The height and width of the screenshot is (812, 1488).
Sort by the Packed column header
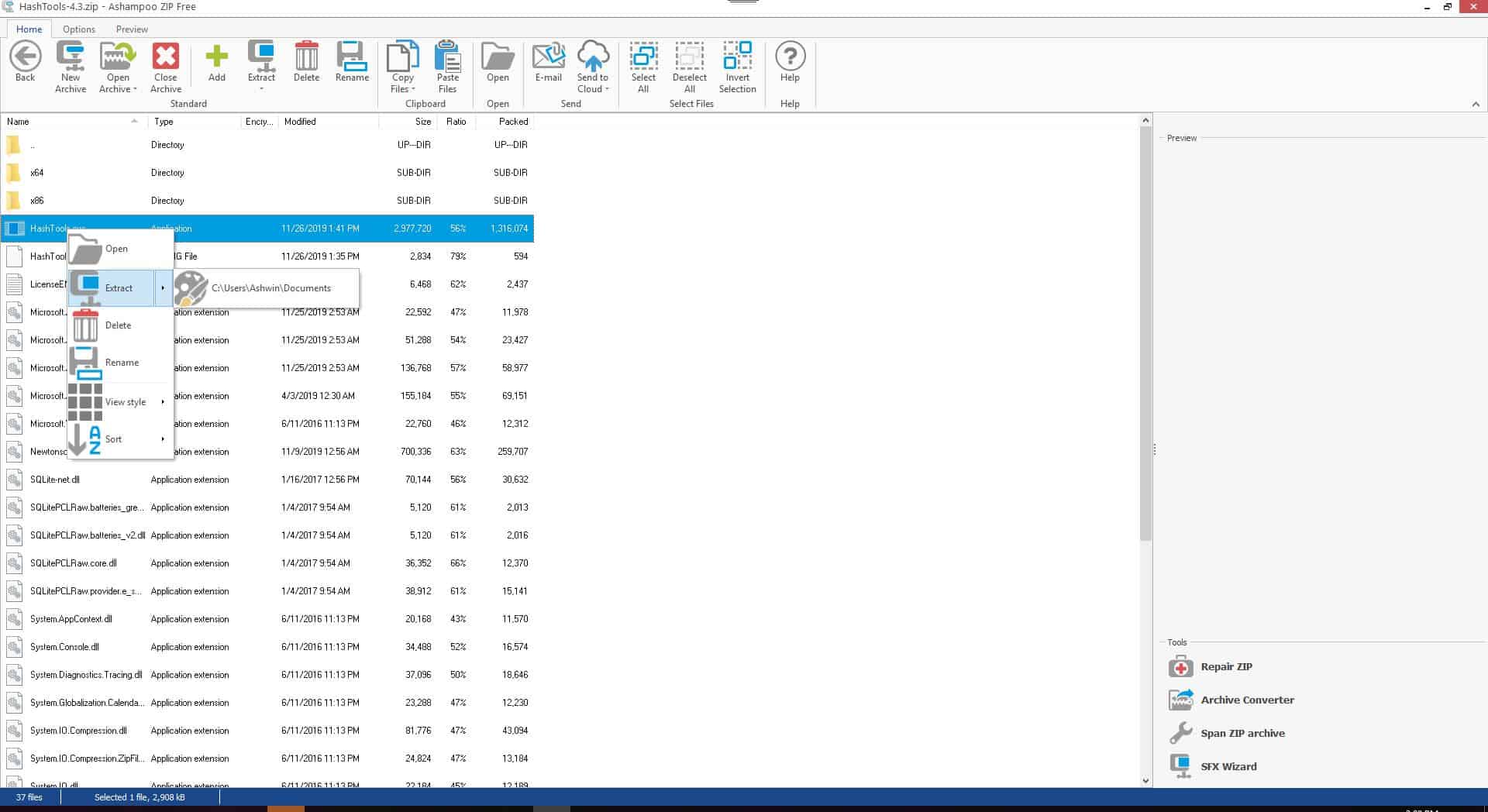click(505, 122)
